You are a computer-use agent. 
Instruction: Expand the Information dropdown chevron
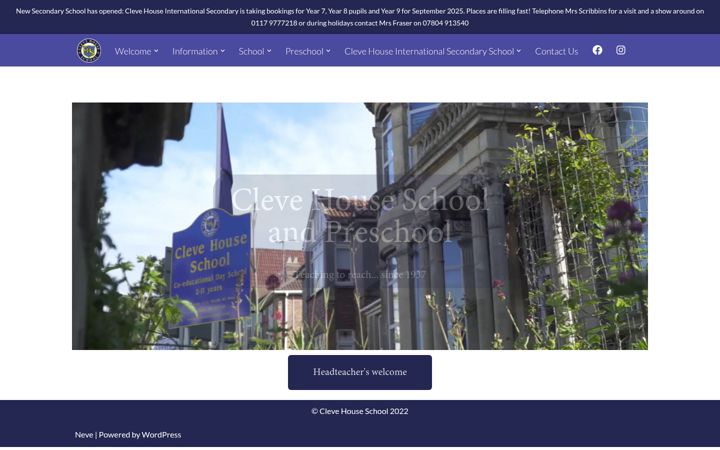click(223, 51)
